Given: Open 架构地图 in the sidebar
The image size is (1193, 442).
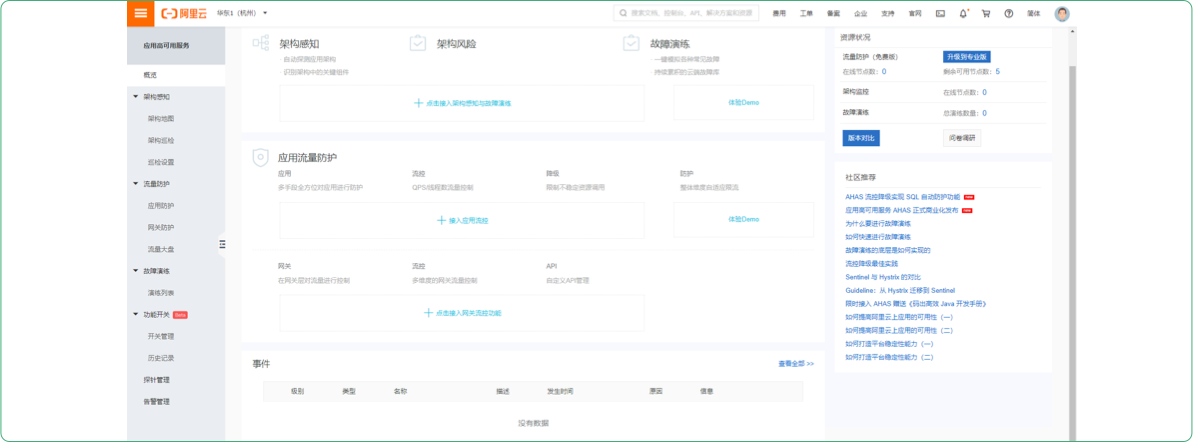Looking at the screenshot, I should (x=161, y=119).
